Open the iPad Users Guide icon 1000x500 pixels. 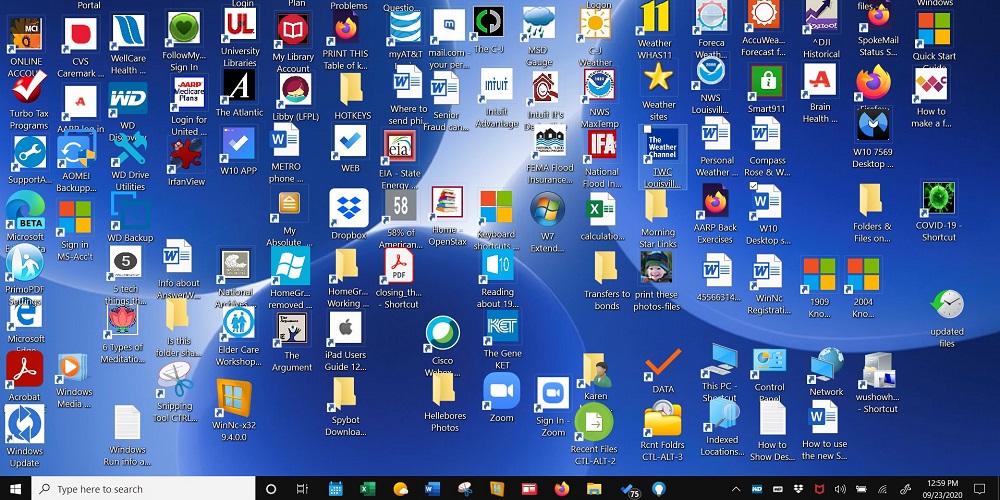tap(346, 328)
